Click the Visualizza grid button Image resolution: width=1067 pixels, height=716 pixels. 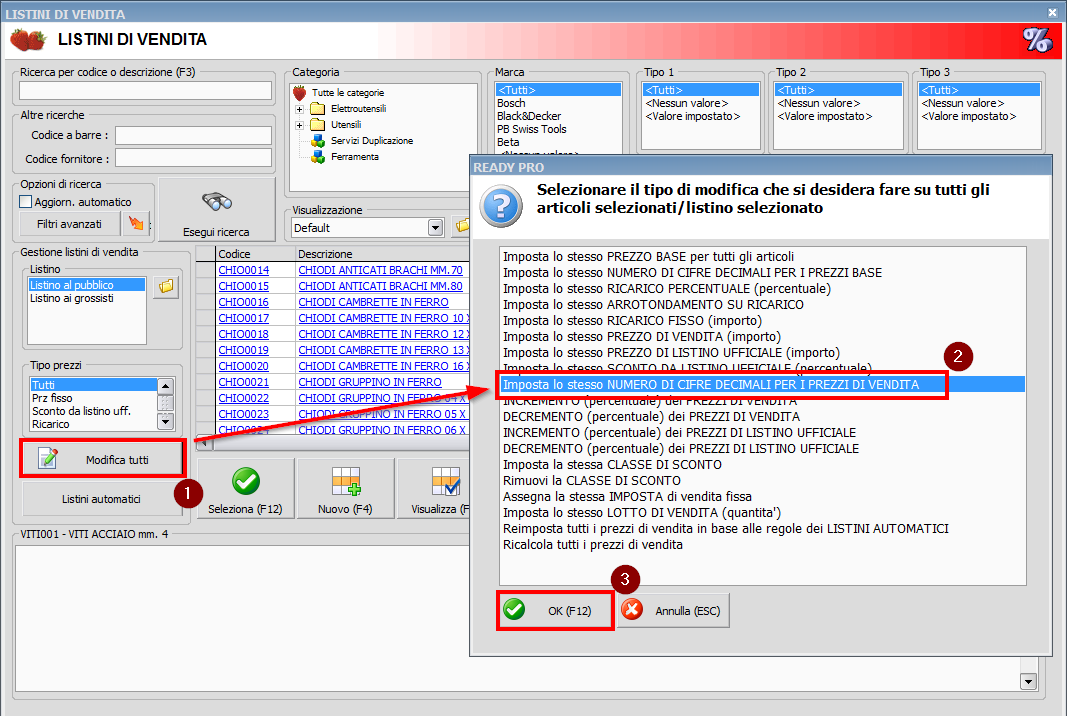point(436,489)
